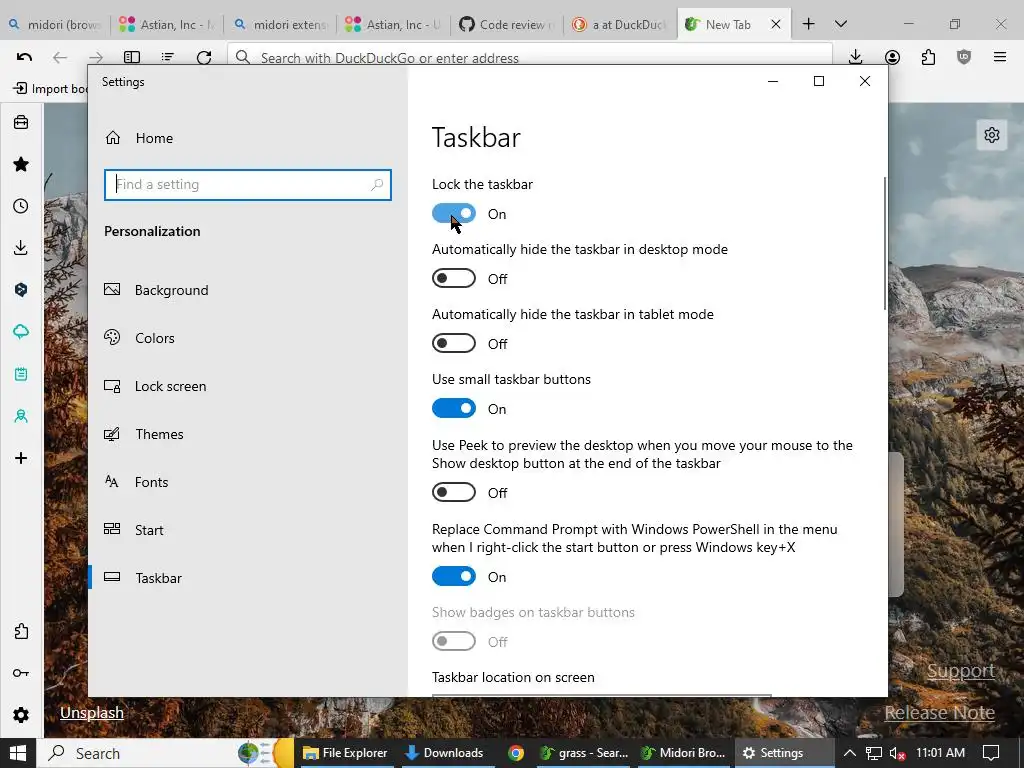Open the grass search window in the taskbar
Image resolution: width=1024 pixels, height=768 pixels.
[x=584, y=753]
